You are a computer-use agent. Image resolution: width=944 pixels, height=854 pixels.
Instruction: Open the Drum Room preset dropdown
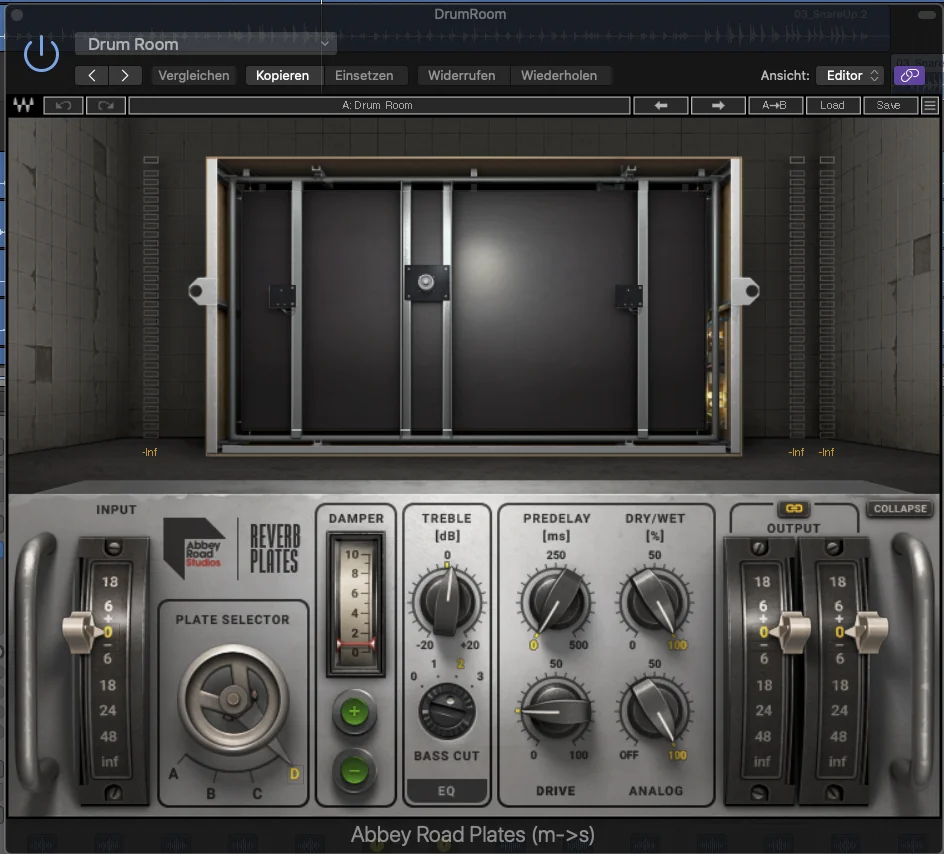click(205, 44)
